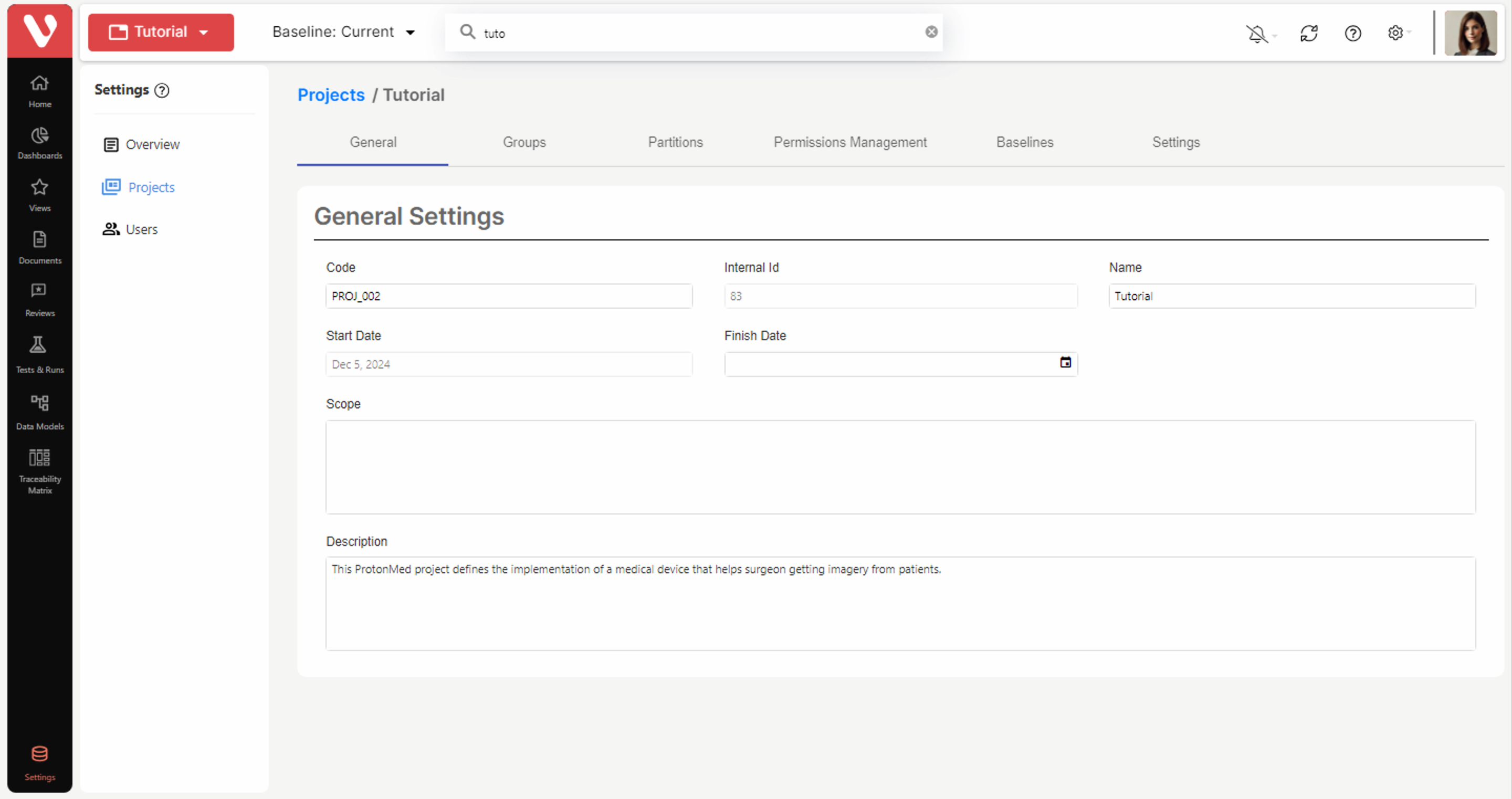Click the refresh sync icon

click(1308, 34)
